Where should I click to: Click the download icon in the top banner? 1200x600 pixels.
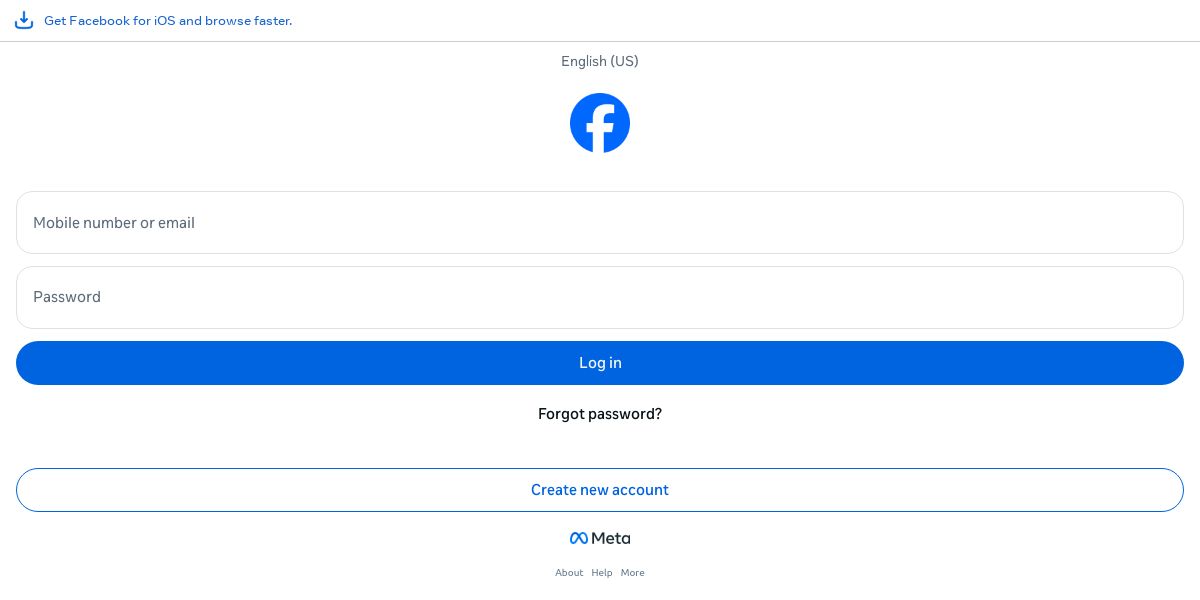[x=24, y=20]
